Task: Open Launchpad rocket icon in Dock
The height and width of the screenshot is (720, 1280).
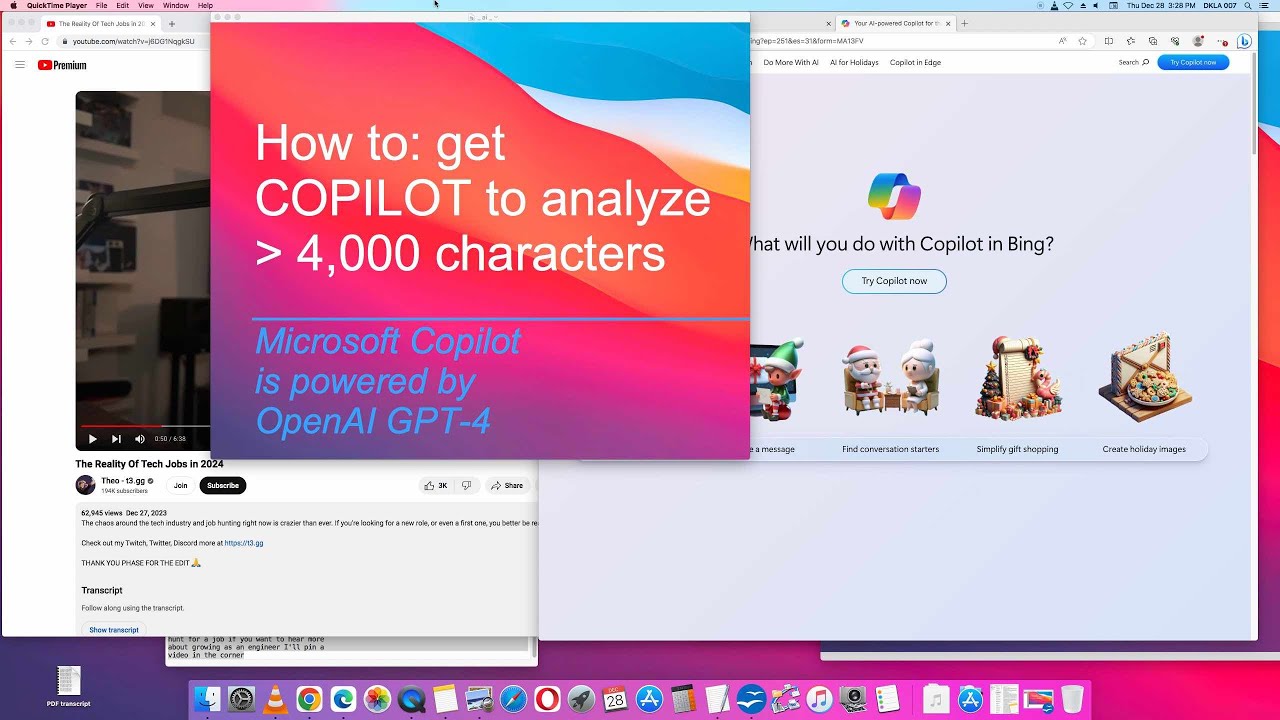Action: pyautogui.click(x=581, y=699)
